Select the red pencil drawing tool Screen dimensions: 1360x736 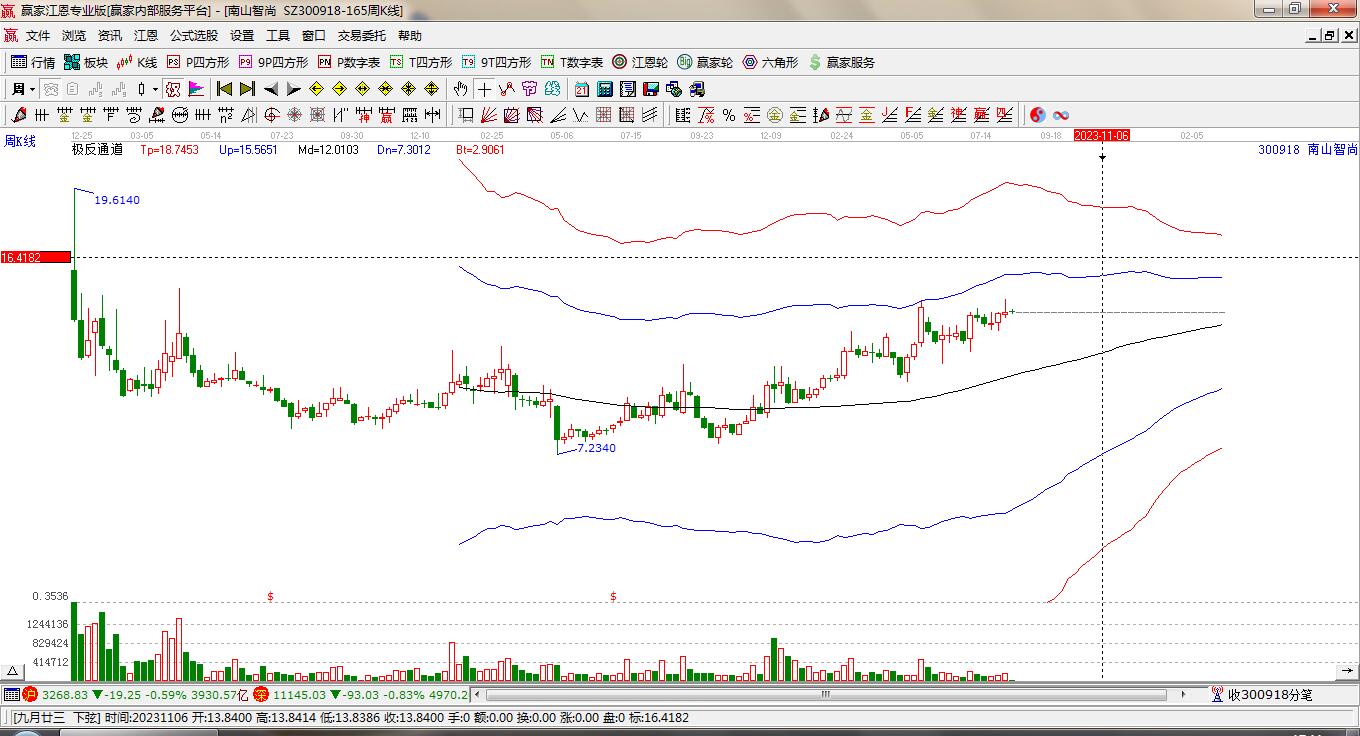tap(17, 115)
